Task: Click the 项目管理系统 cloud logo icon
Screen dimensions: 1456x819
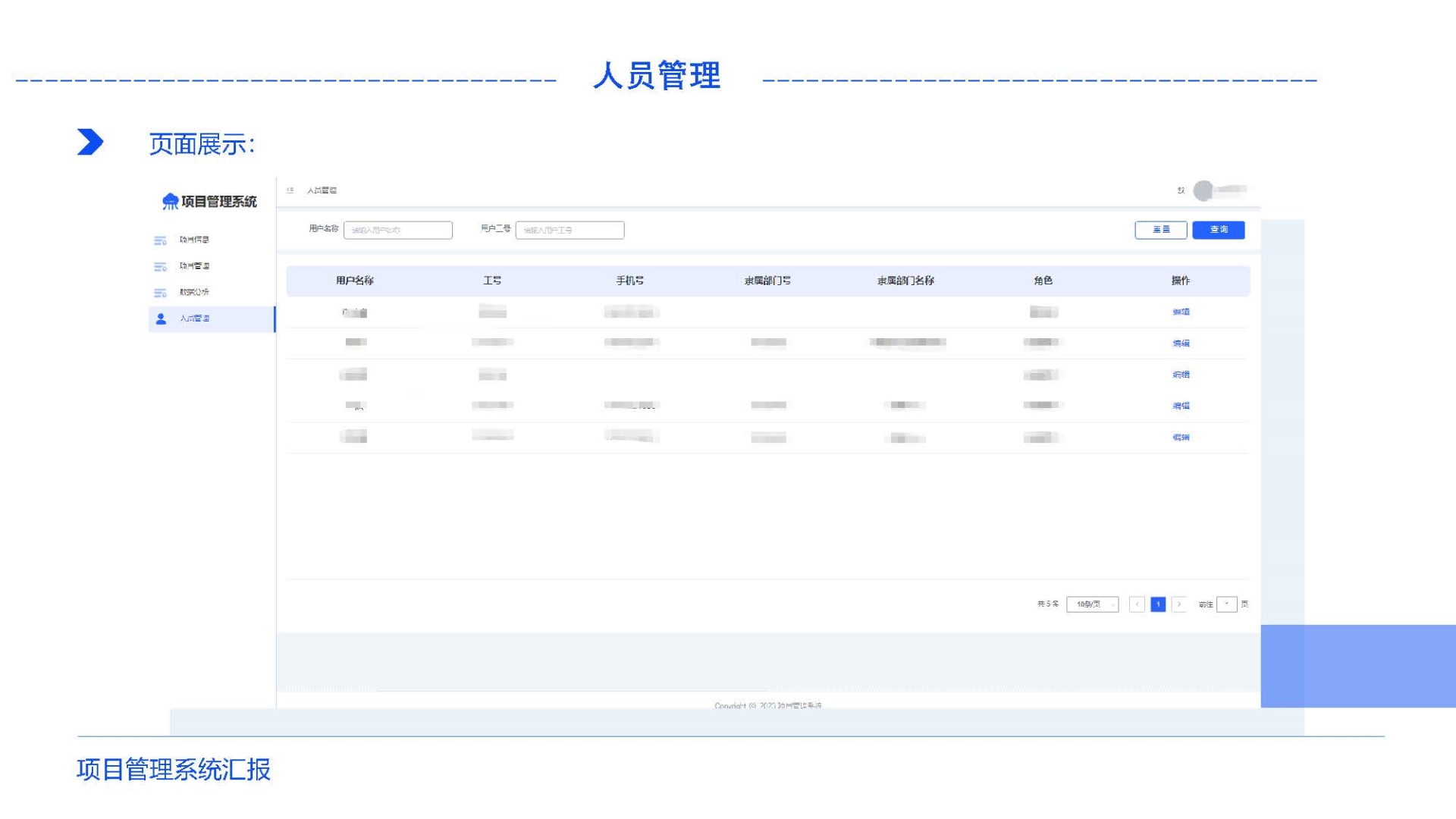Action: click(x=170, y=201)
